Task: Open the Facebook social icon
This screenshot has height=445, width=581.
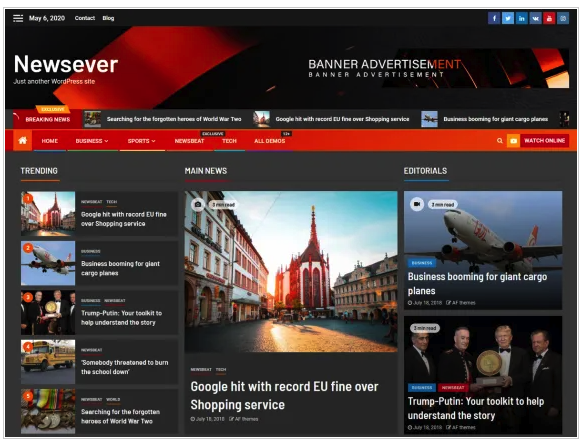Action: tap(494, 18)
